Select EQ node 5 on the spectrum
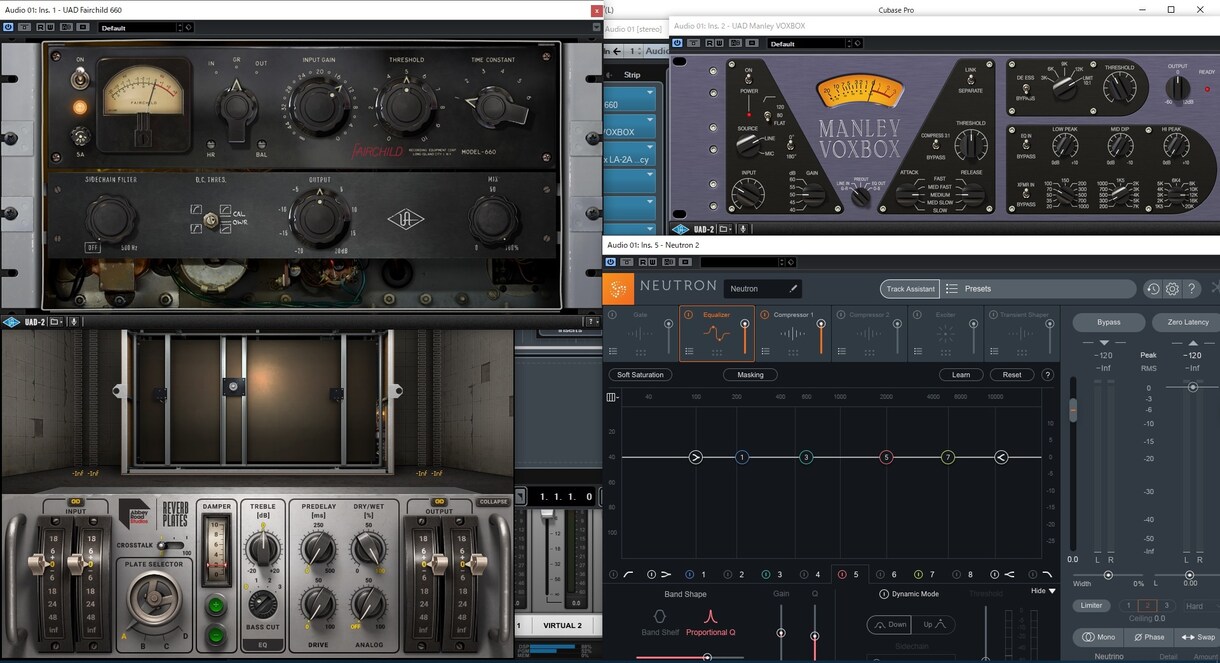This screenshot has width=1220, height=663. pyautogui.click(x=886, y=457)
